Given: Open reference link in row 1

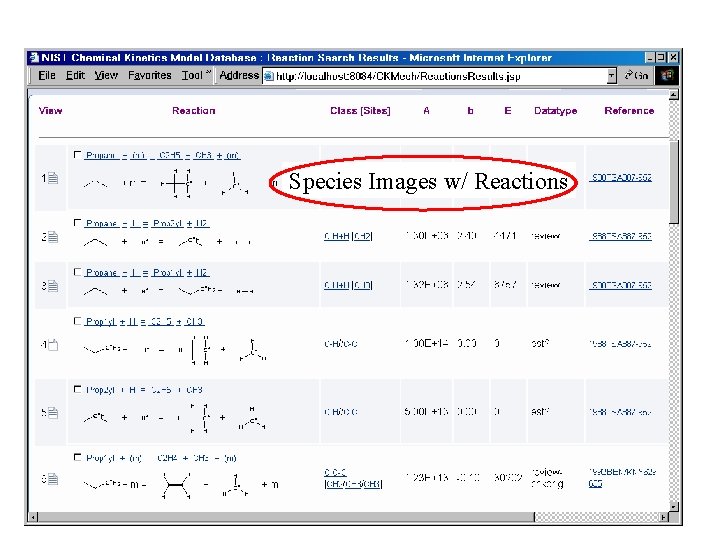Looking at the screenshot, I should pos(621,177).
